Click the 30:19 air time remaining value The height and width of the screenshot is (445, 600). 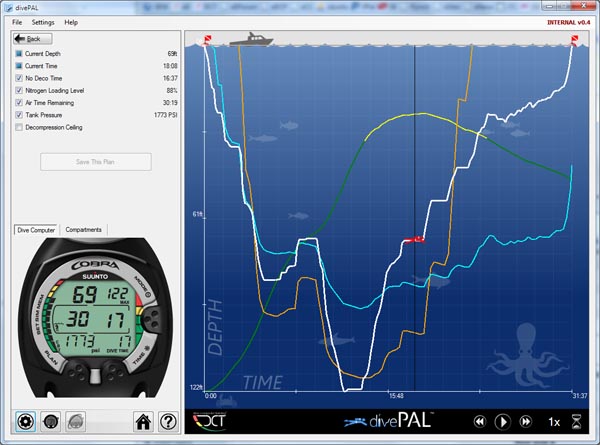point(170,103)
